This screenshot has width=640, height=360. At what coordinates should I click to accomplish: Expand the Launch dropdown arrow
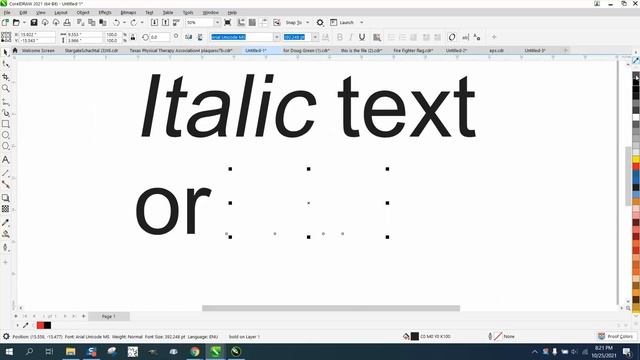(362, 22)
